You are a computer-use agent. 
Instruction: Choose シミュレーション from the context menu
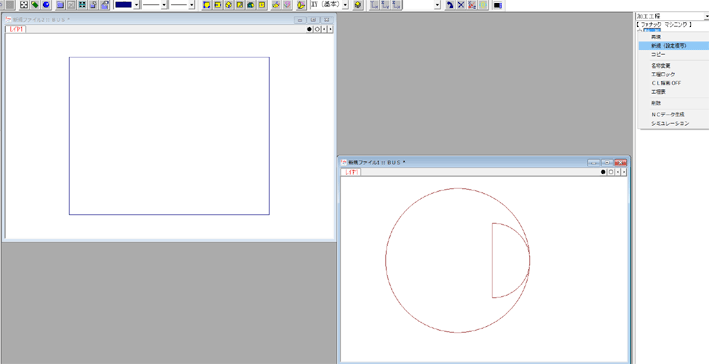pos(674,123)
